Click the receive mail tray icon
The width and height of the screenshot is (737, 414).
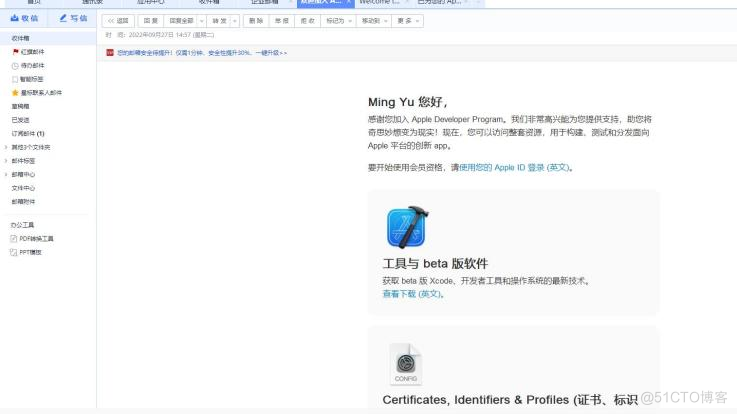[15, 18]
